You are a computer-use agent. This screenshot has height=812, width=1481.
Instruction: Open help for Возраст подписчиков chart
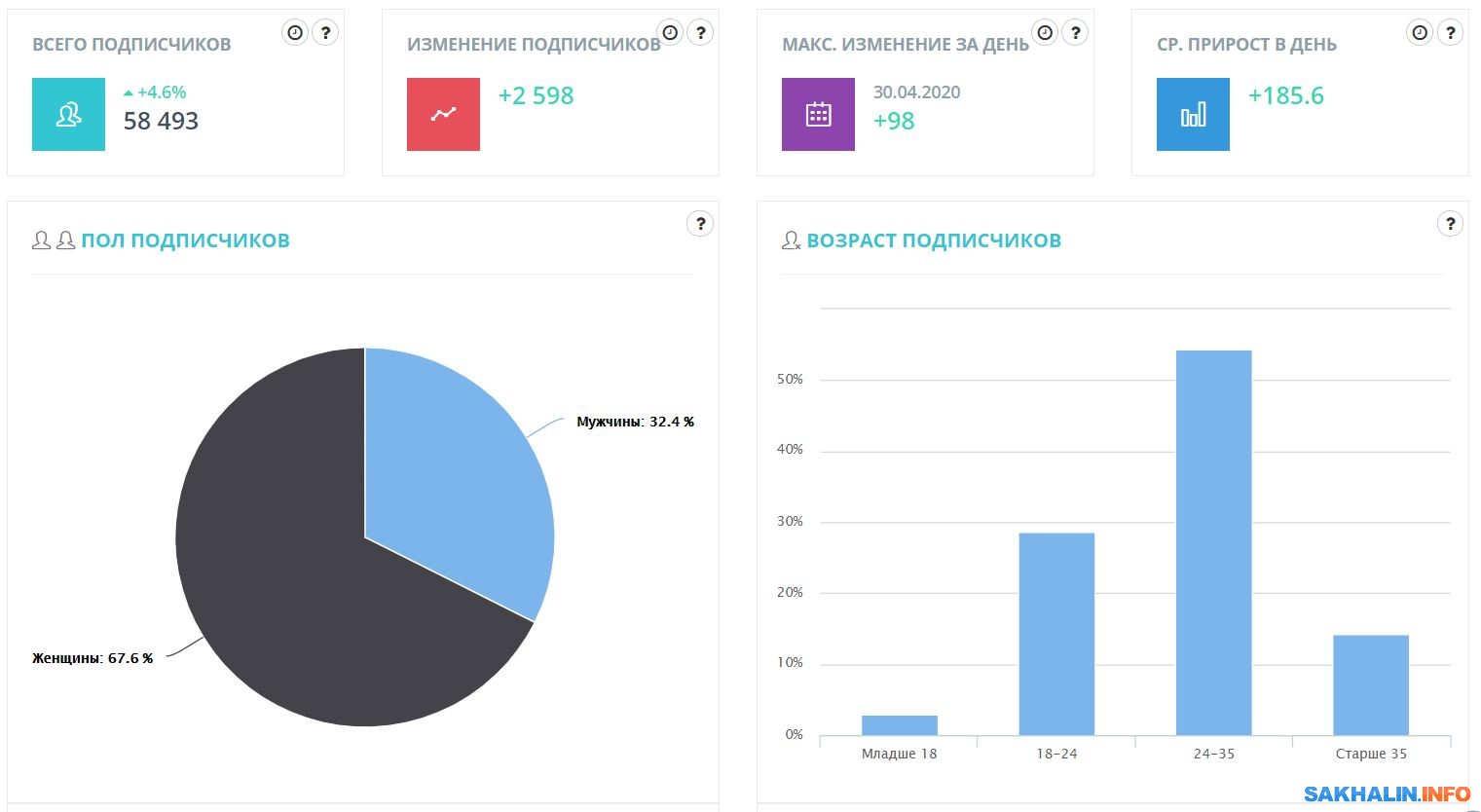[1450, 224]
